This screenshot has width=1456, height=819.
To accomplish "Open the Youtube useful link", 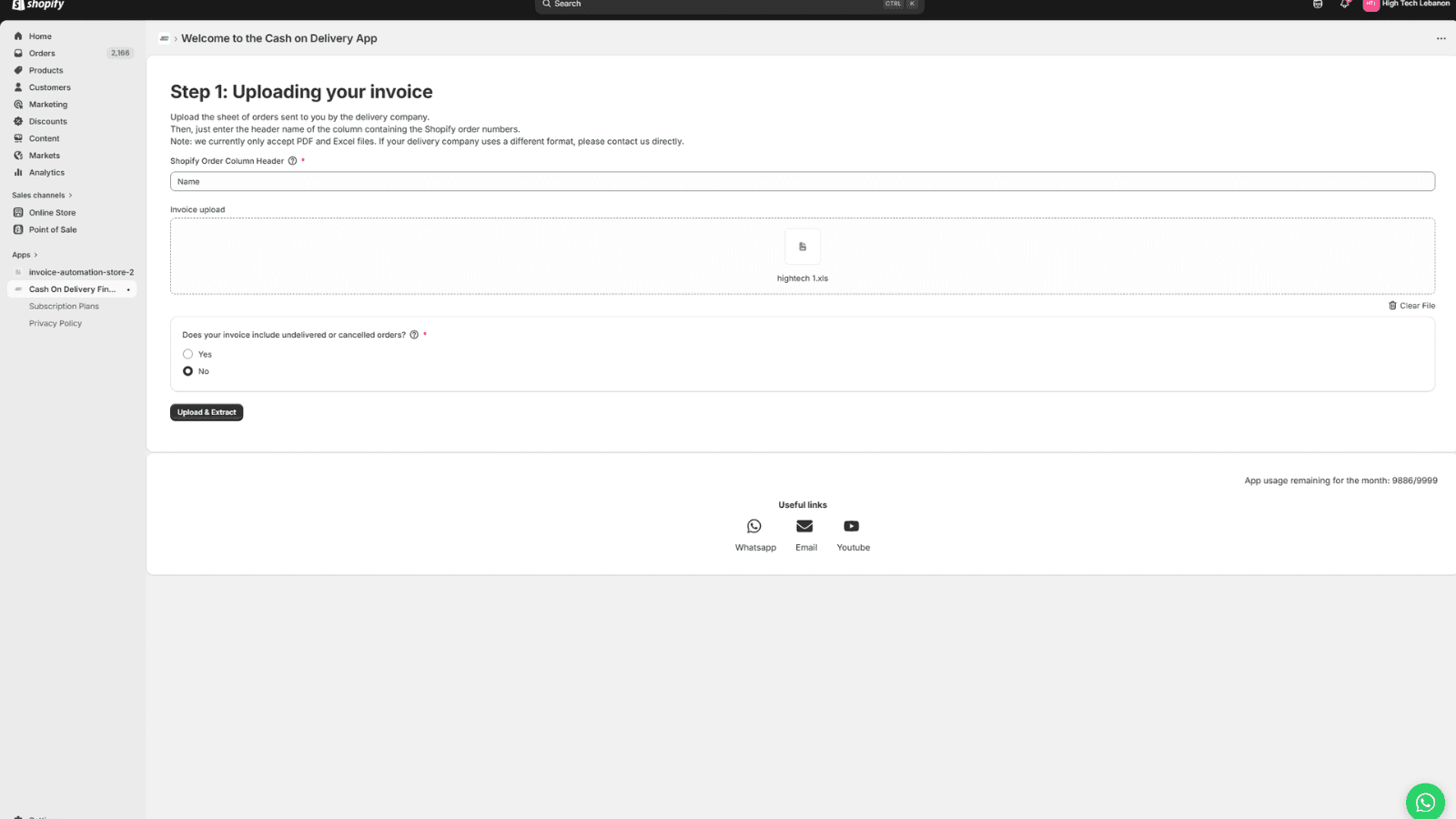I will (x=853, y=535).
